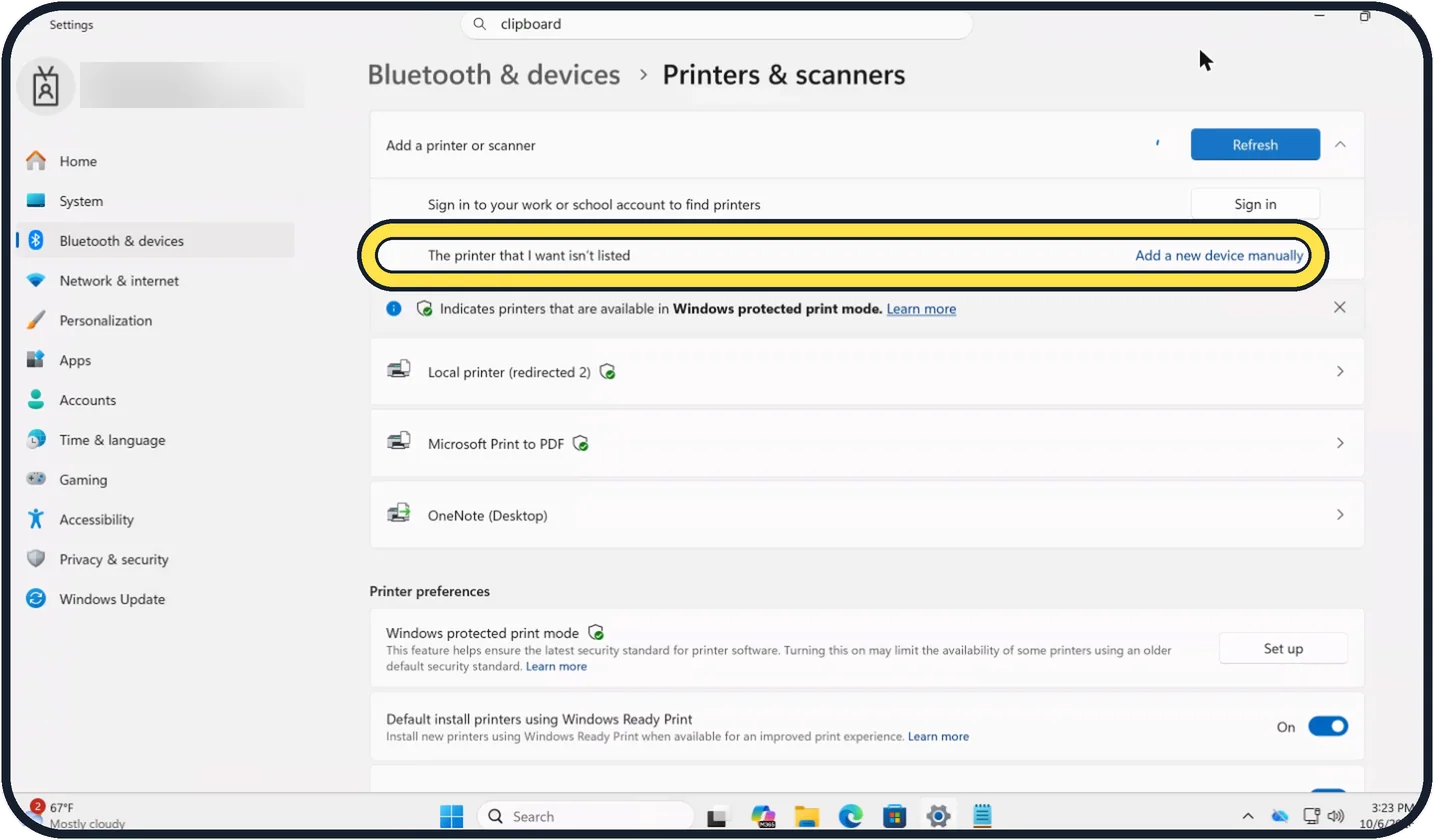Click Sign in for work or school account
Screen dimensions: 1434x840
(x=1255, y=204)
